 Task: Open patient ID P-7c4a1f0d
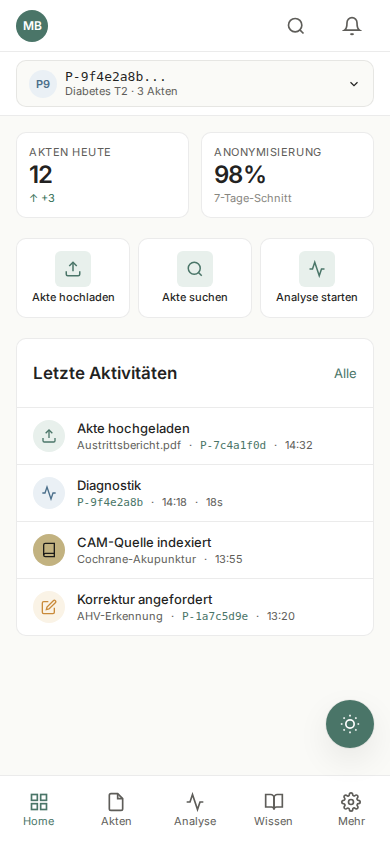[233, 445]
